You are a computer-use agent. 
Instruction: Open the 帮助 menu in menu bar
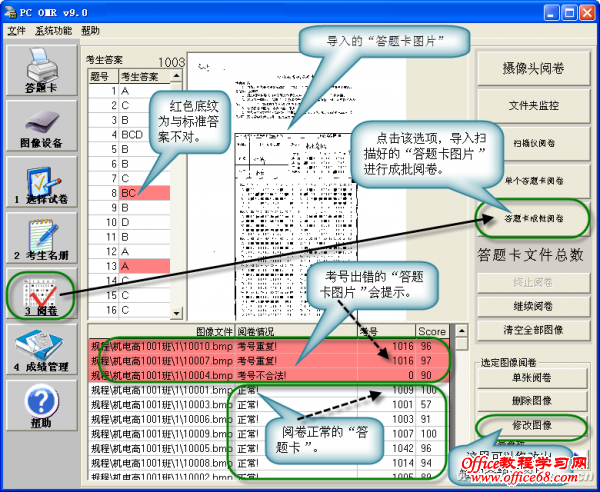pos(90,31)
